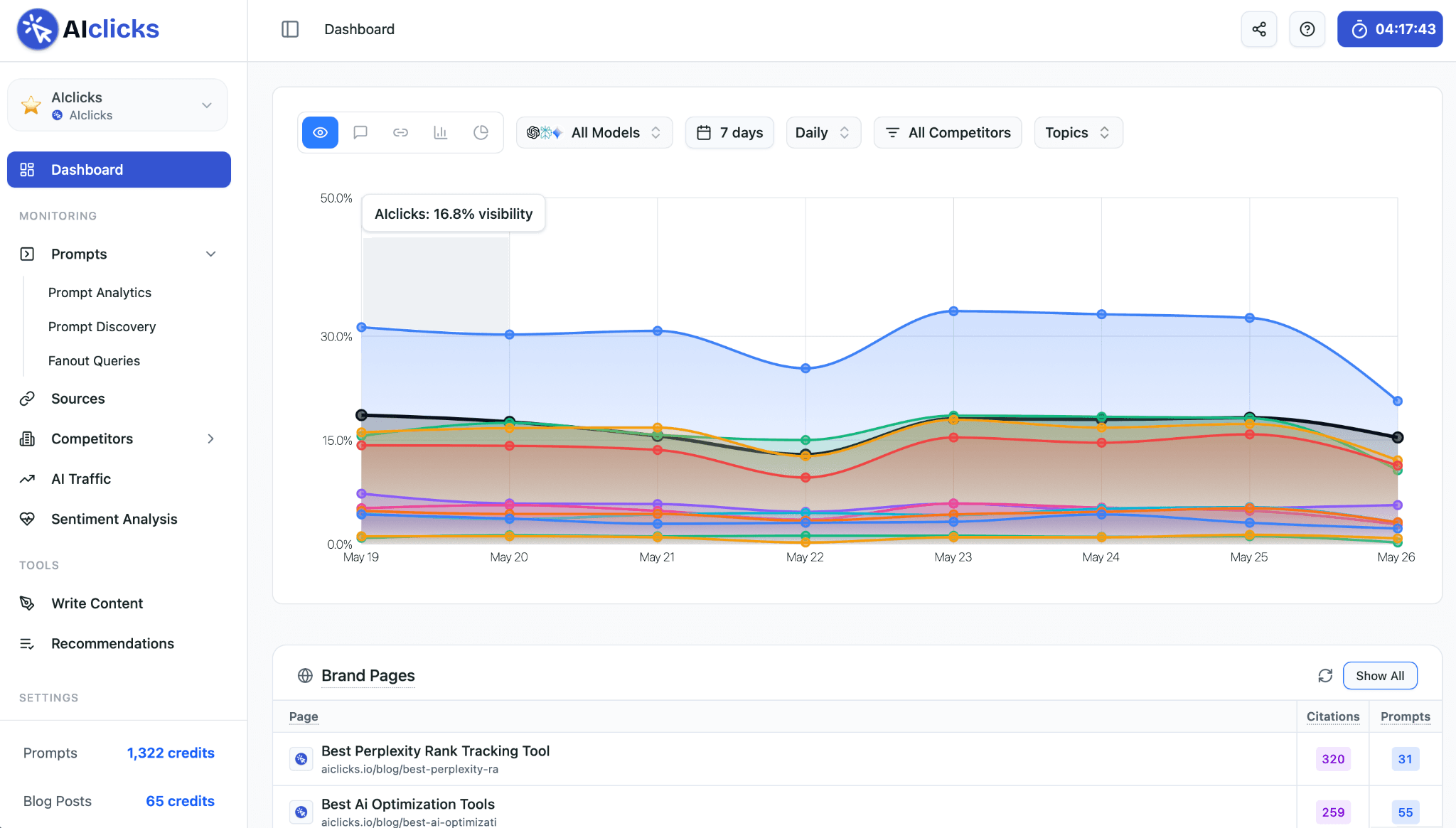Go to Dashboard in the sidebar
The height and width of the screenshot is (828, 1456).
119,170
